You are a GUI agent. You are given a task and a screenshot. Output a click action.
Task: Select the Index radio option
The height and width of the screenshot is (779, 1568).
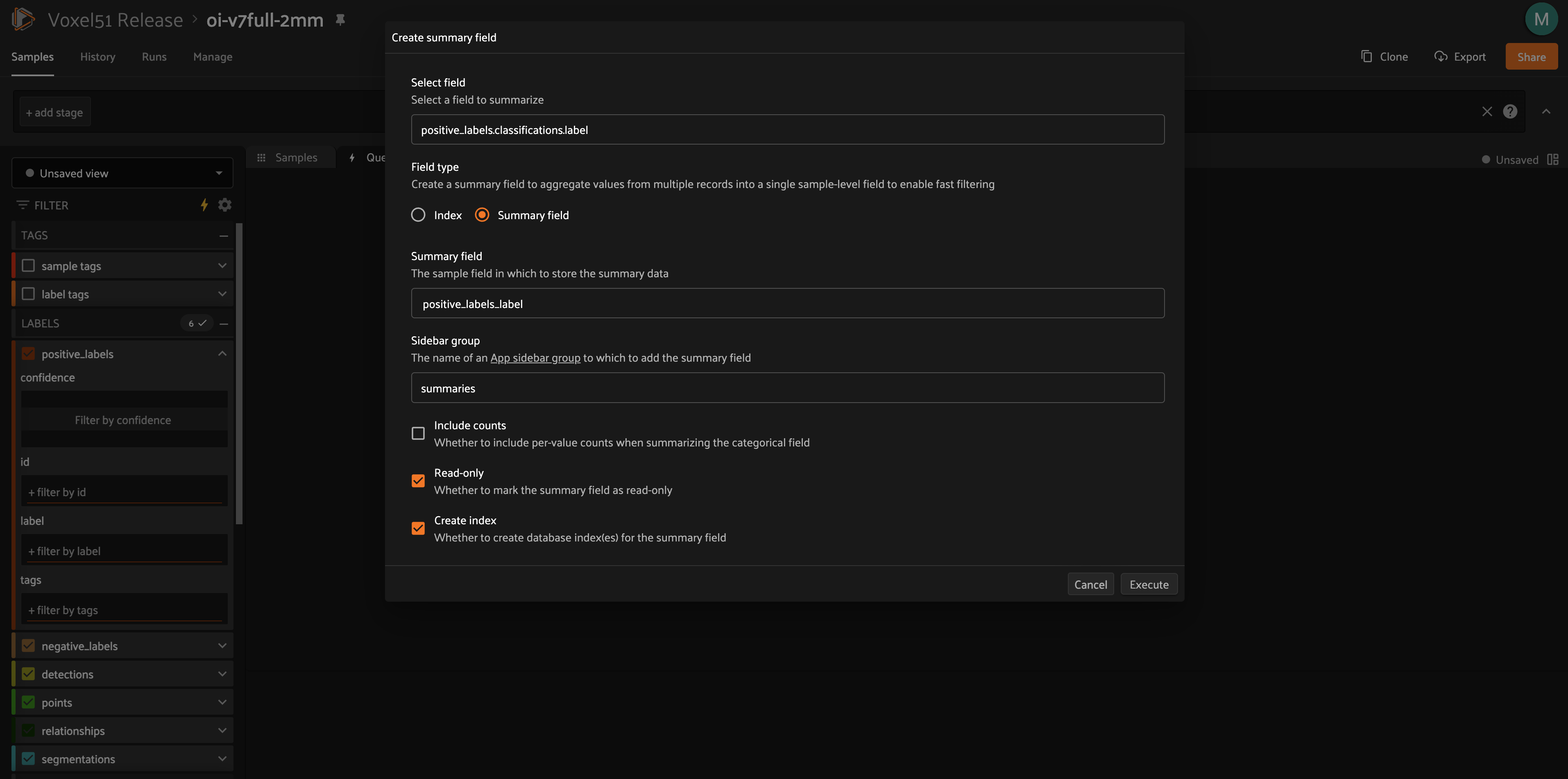point(418,215)
